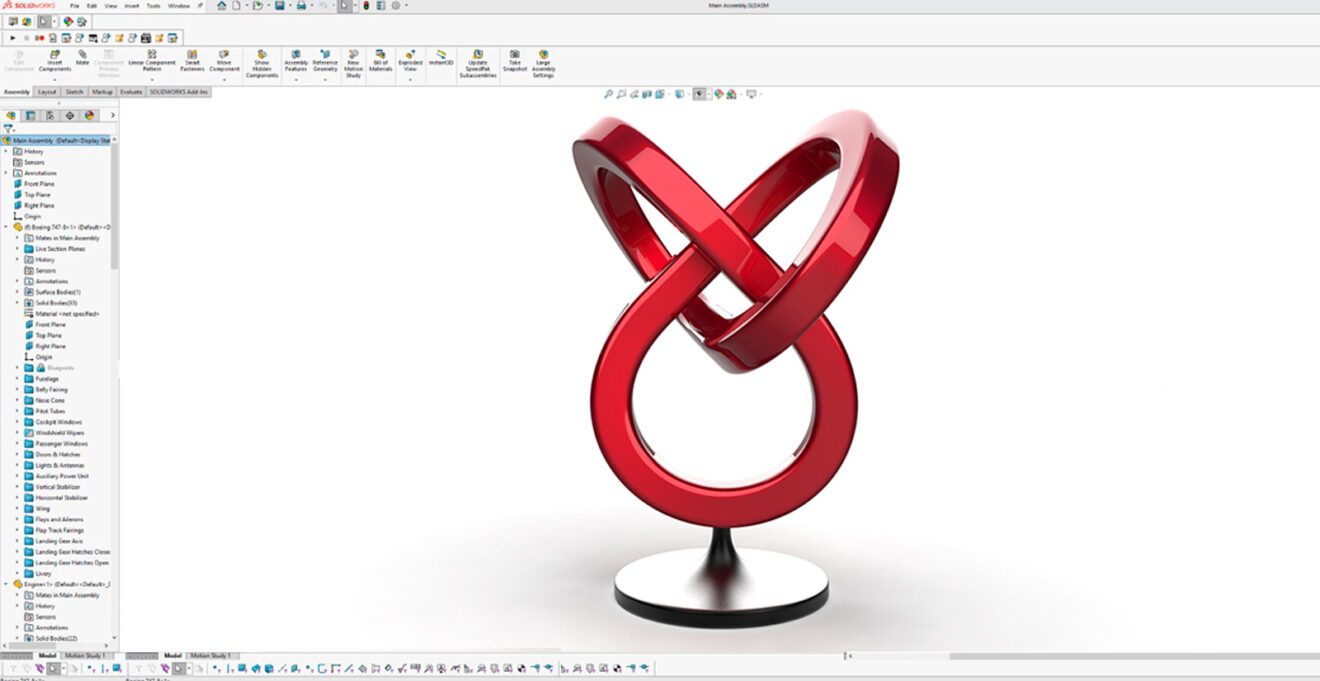
Task: Open the Edit Appearance color tool
Action: tap(717, 92)
